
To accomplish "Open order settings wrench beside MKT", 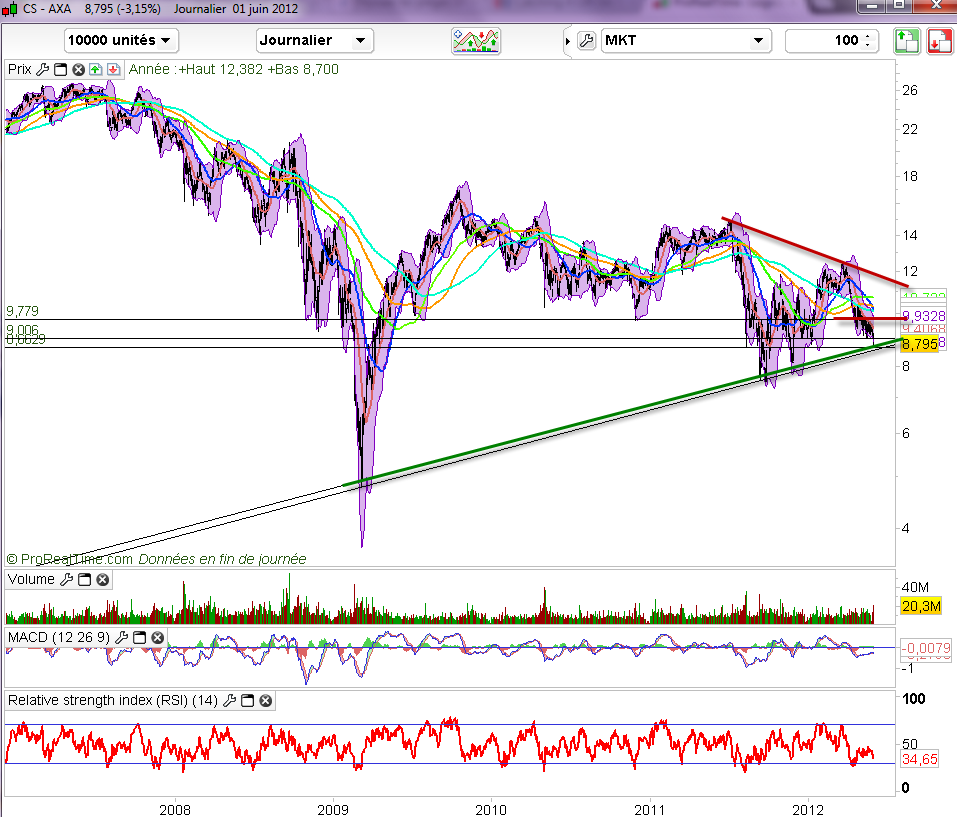I will coord(586,41).
